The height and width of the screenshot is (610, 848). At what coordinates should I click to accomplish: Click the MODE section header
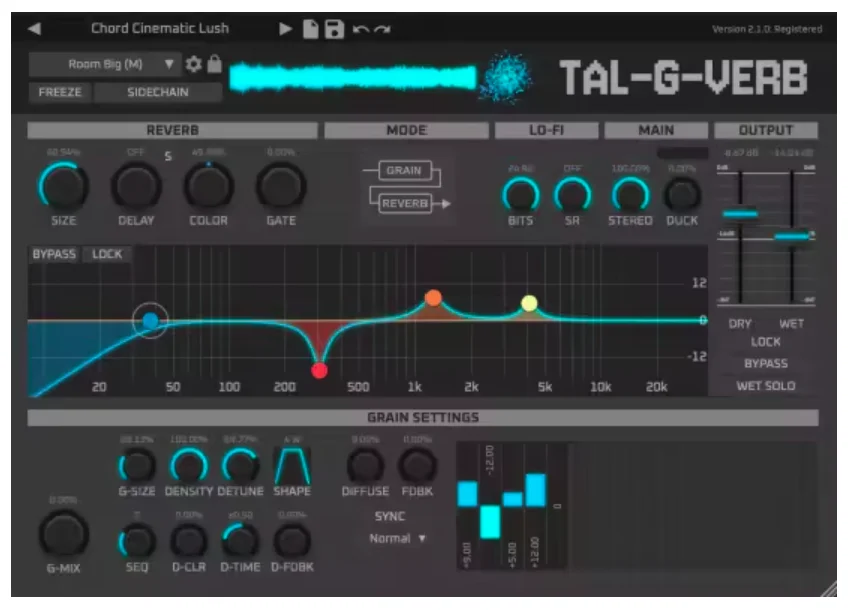click(x=406, y=130)
